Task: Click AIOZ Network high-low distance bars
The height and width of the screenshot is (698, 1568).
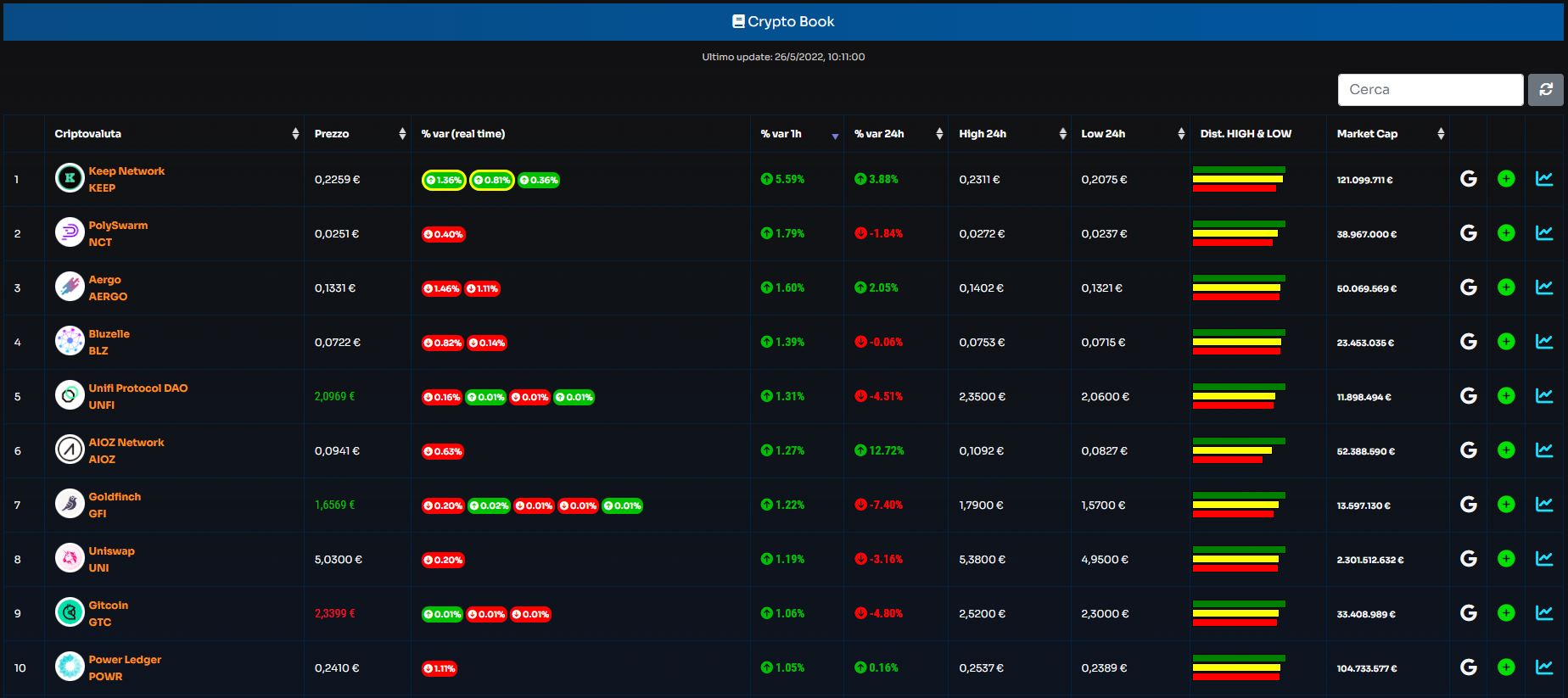Action: pyautogui.click(x=1239, y=450)
